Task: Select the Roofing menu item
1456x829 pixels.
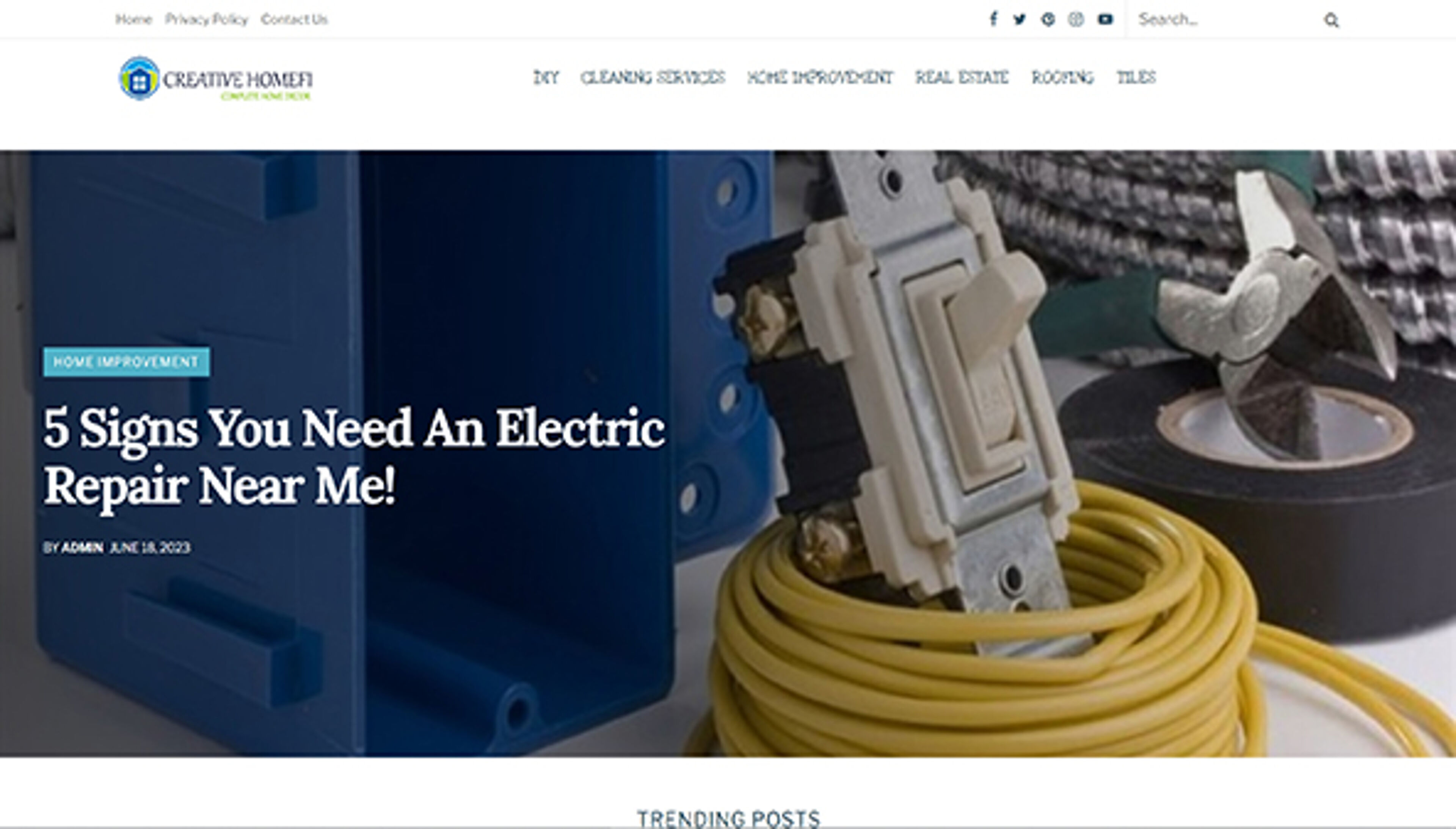Action: tap(1063, 77)
